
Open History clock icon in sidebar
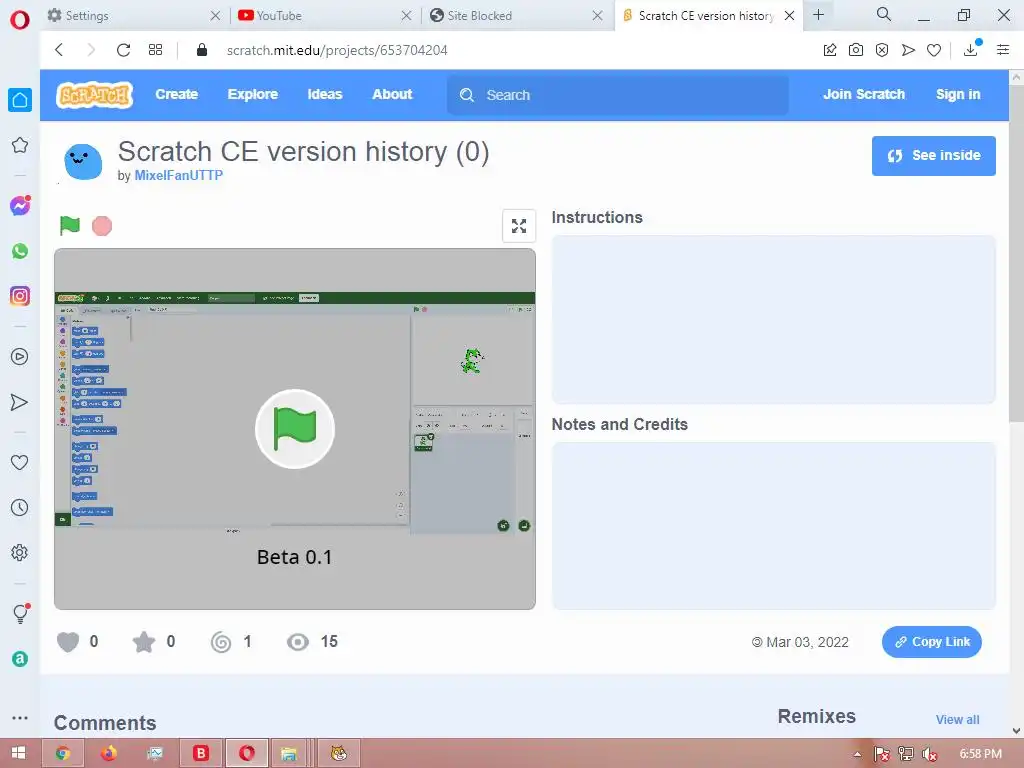coord(20,507)
